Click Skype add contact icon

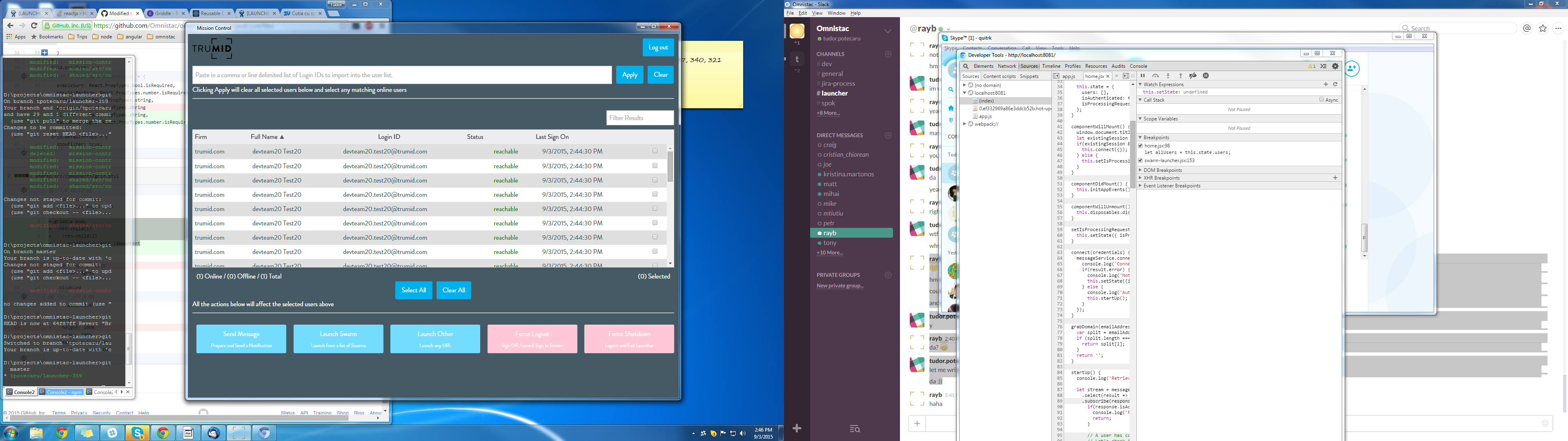1352,68
